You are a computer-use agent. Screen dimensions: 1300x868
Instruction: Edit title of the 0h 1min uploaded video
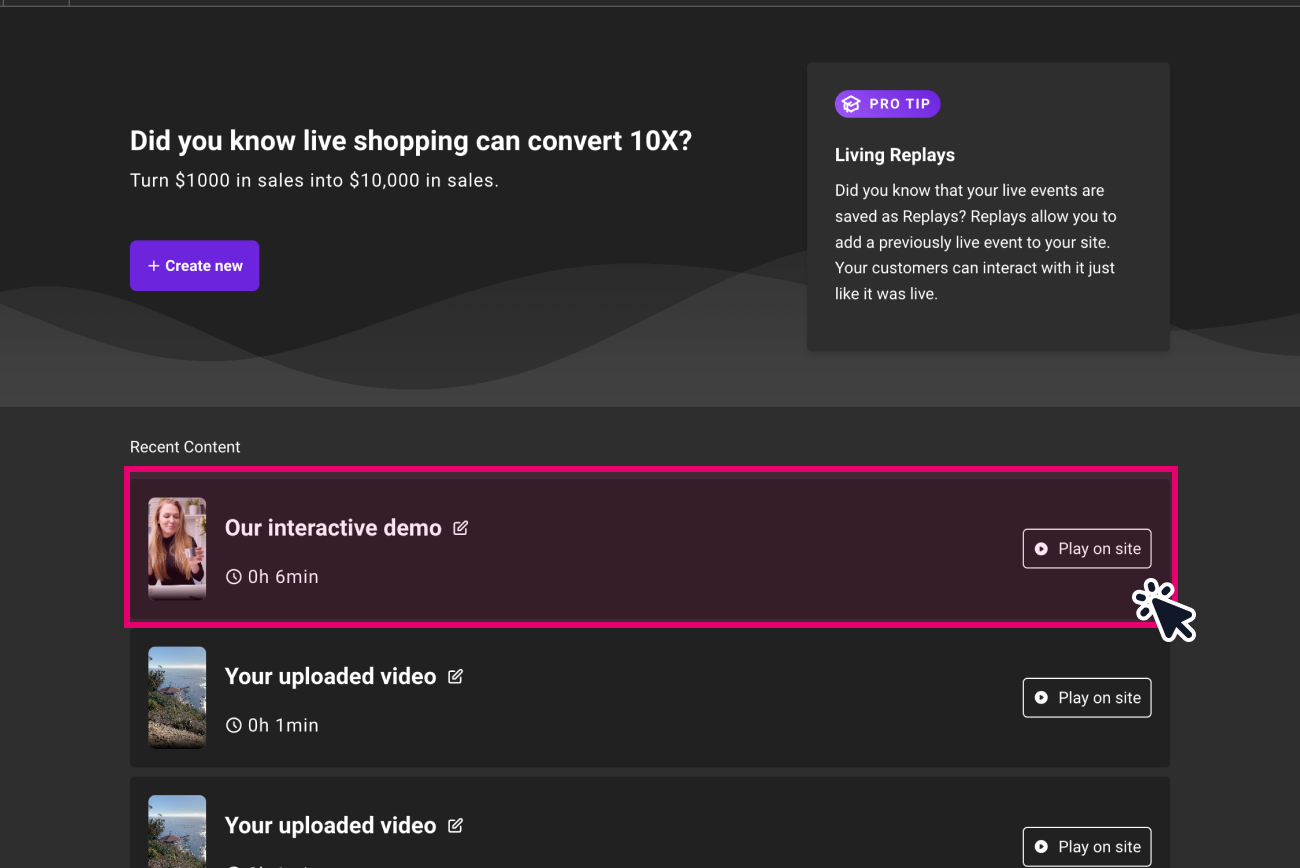coord(455,677)
